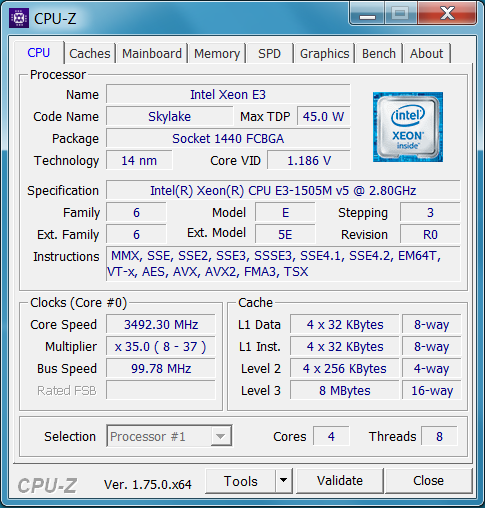
Task: Click the Technology value 14 nm
Action: (139, 160)
